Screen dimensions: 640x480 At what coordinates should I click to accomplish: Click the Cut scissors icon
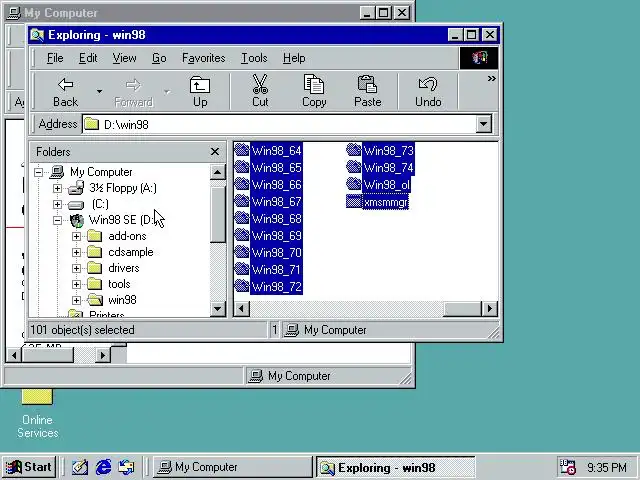click(x=260, y=85)
